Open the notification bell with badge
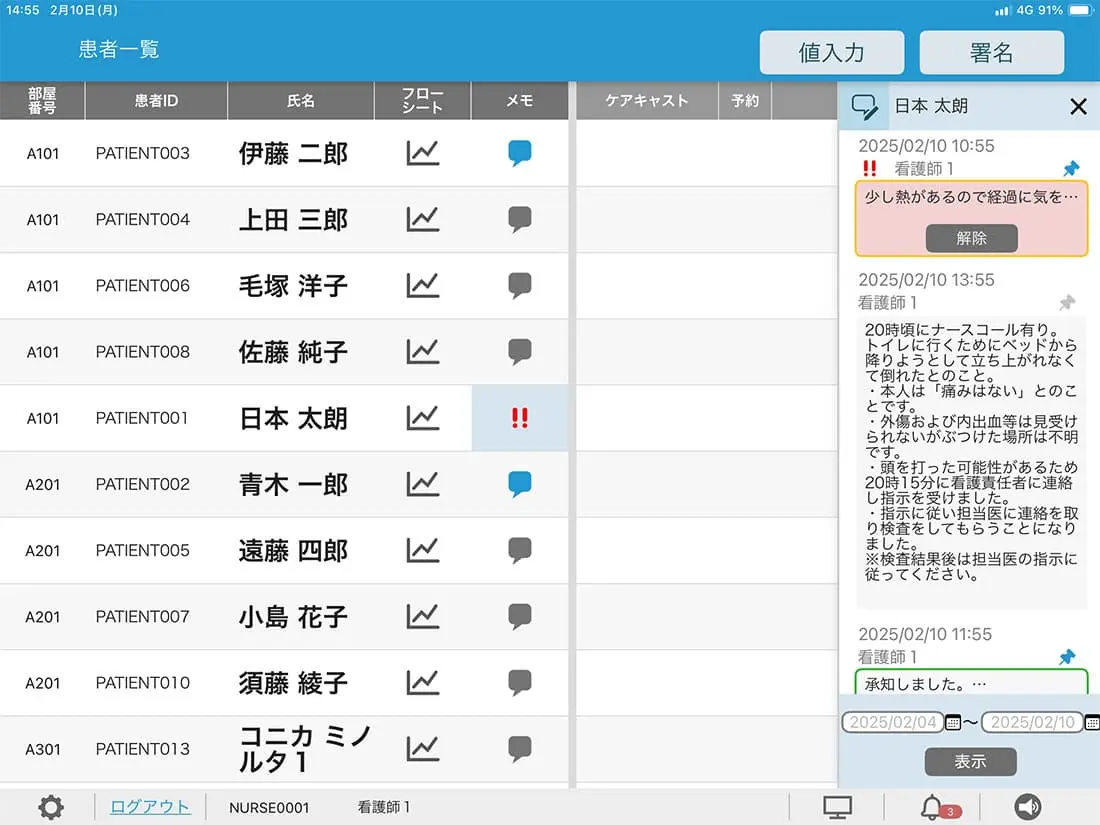 (933, 807)
